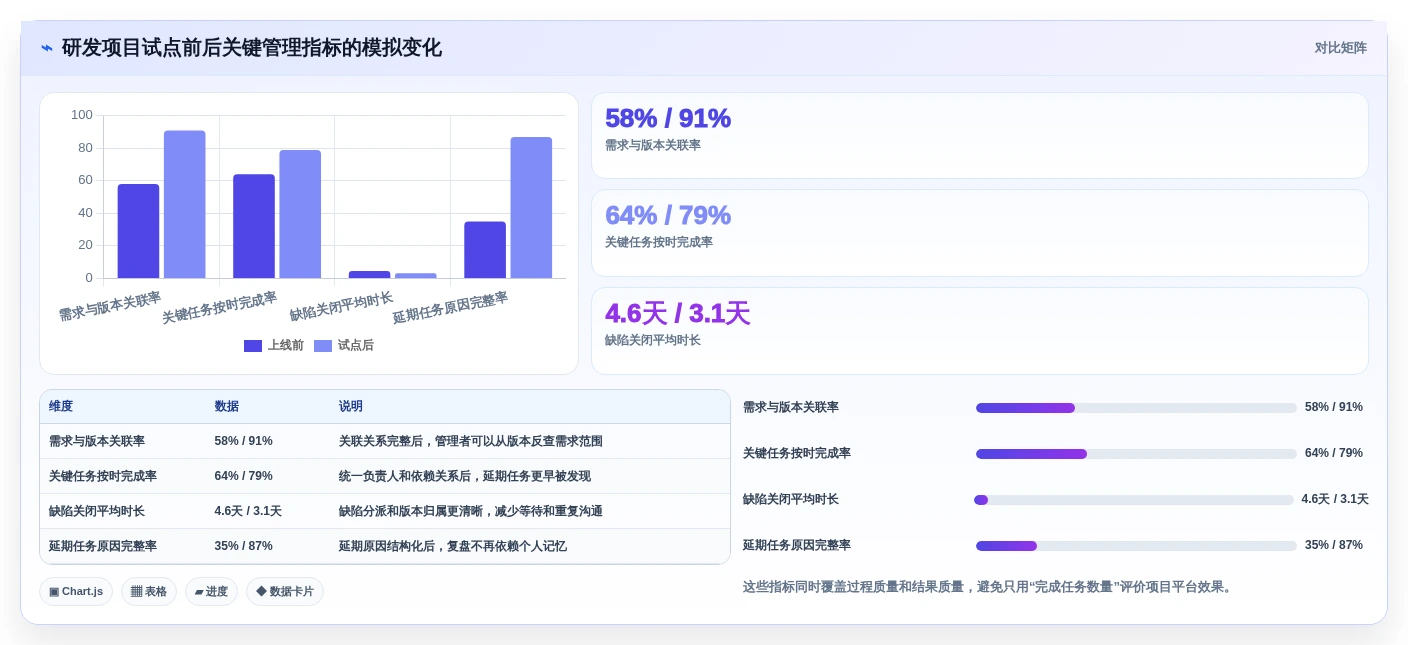Click the footer note about 完成任务数量
The height and width of the screenshot is (645, 1408).
pos(990,587)
